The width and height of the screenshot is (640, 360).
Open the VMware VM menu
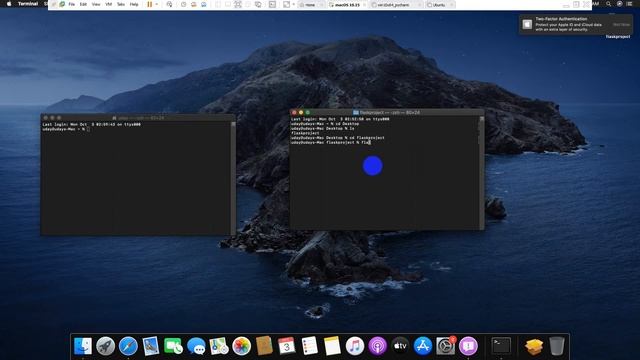point(109,4)
